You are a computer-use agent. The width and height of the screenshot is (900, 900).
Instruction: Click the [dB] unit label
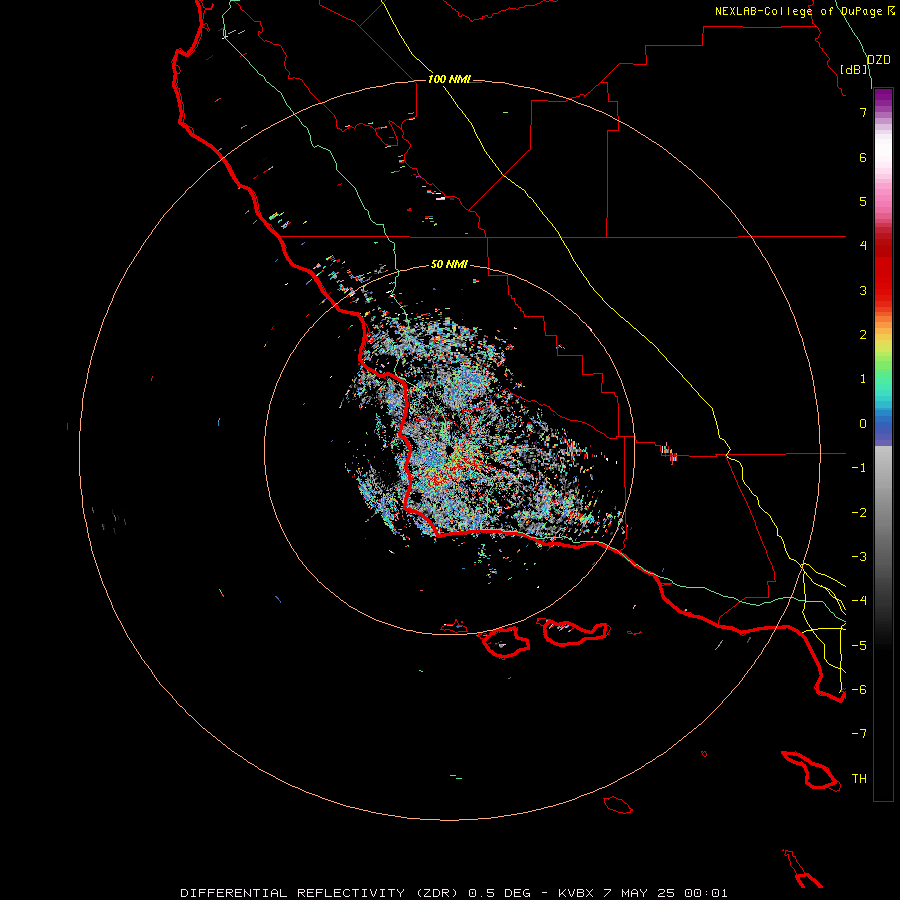point(854,70)
